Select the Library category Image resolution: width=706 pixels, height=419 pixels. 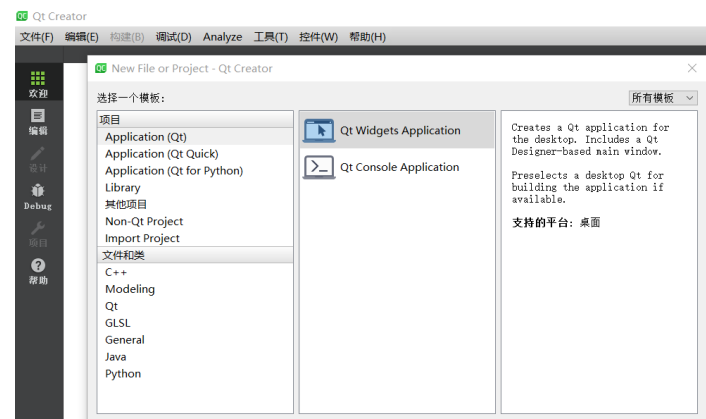pyautogui.click(x=195, y=188)
